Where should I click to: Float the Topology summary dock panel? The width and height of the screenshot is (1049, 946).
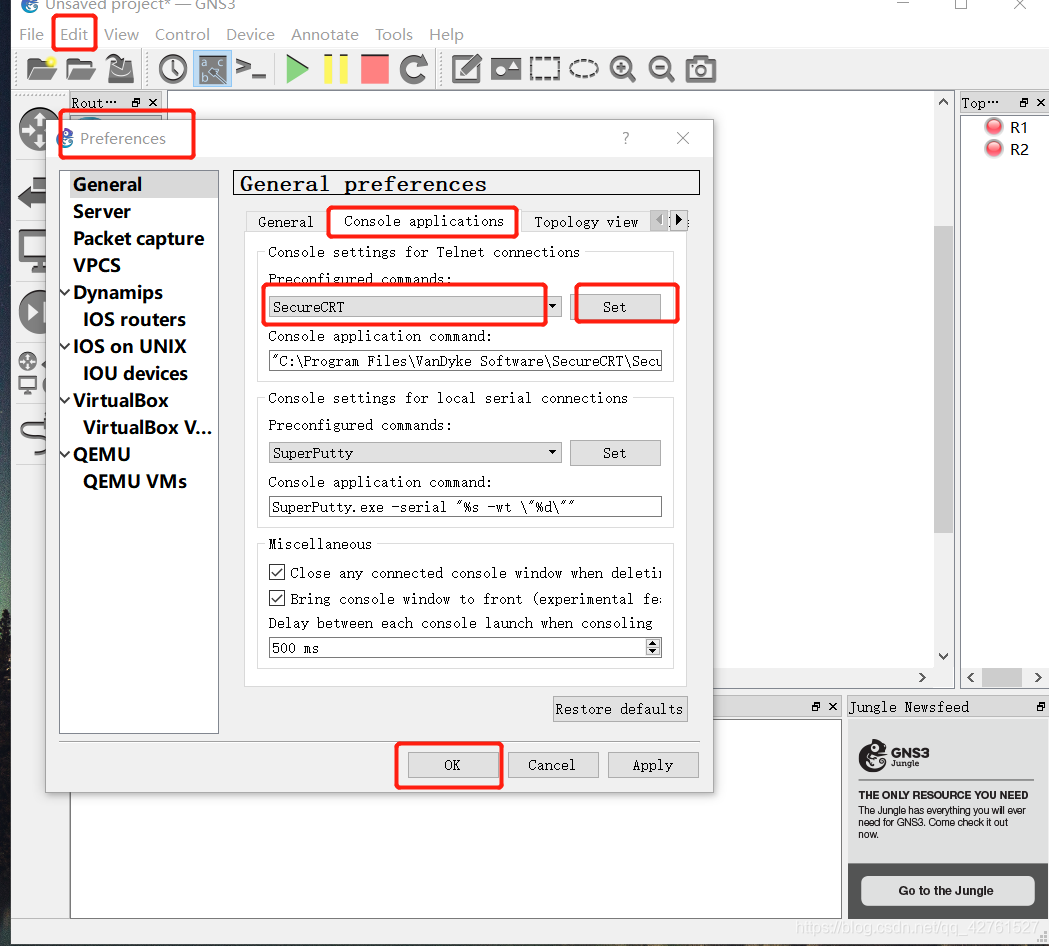[x=1024, y=102]
